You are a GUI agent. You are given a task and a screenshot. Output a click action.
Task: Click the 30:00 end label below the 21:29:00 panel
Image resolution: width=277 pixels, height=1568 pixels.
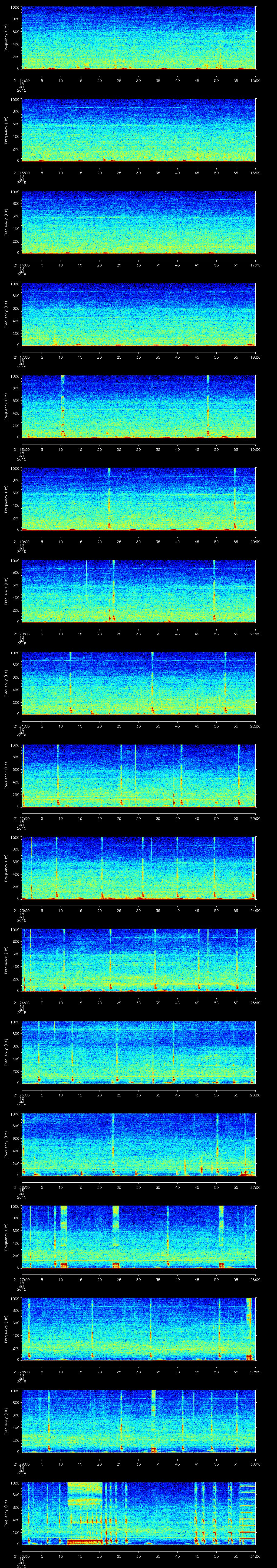coord(255,1464)
